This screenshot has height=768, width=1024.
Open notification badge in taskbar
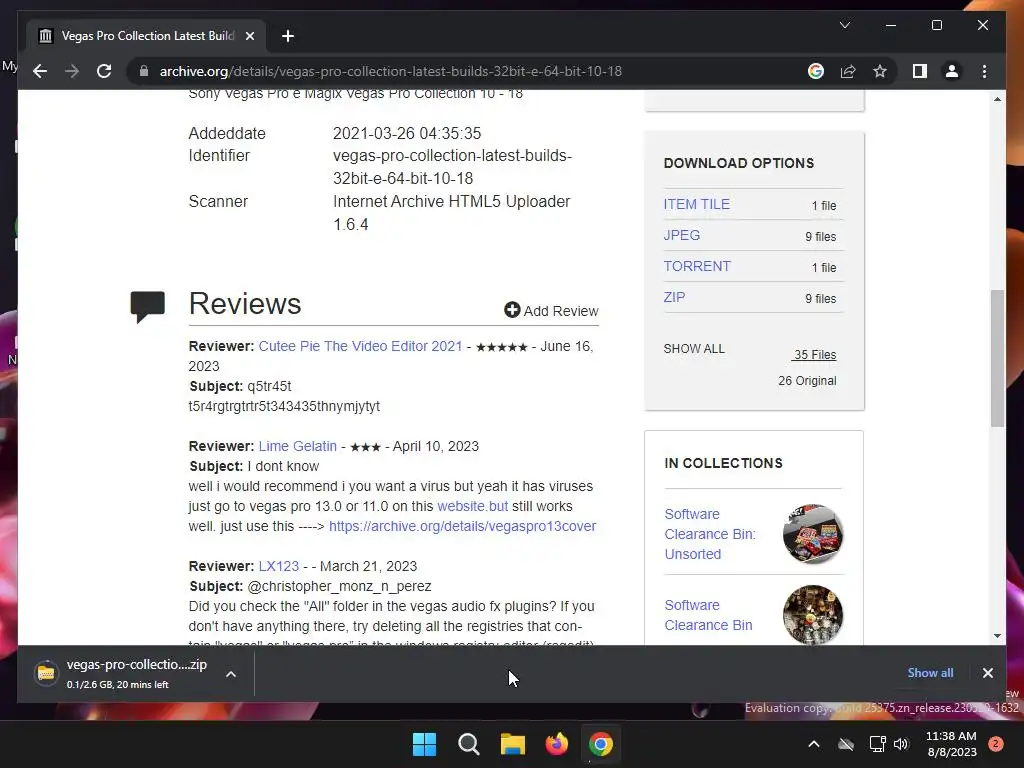pyautogui.click(x=996, y=744)
